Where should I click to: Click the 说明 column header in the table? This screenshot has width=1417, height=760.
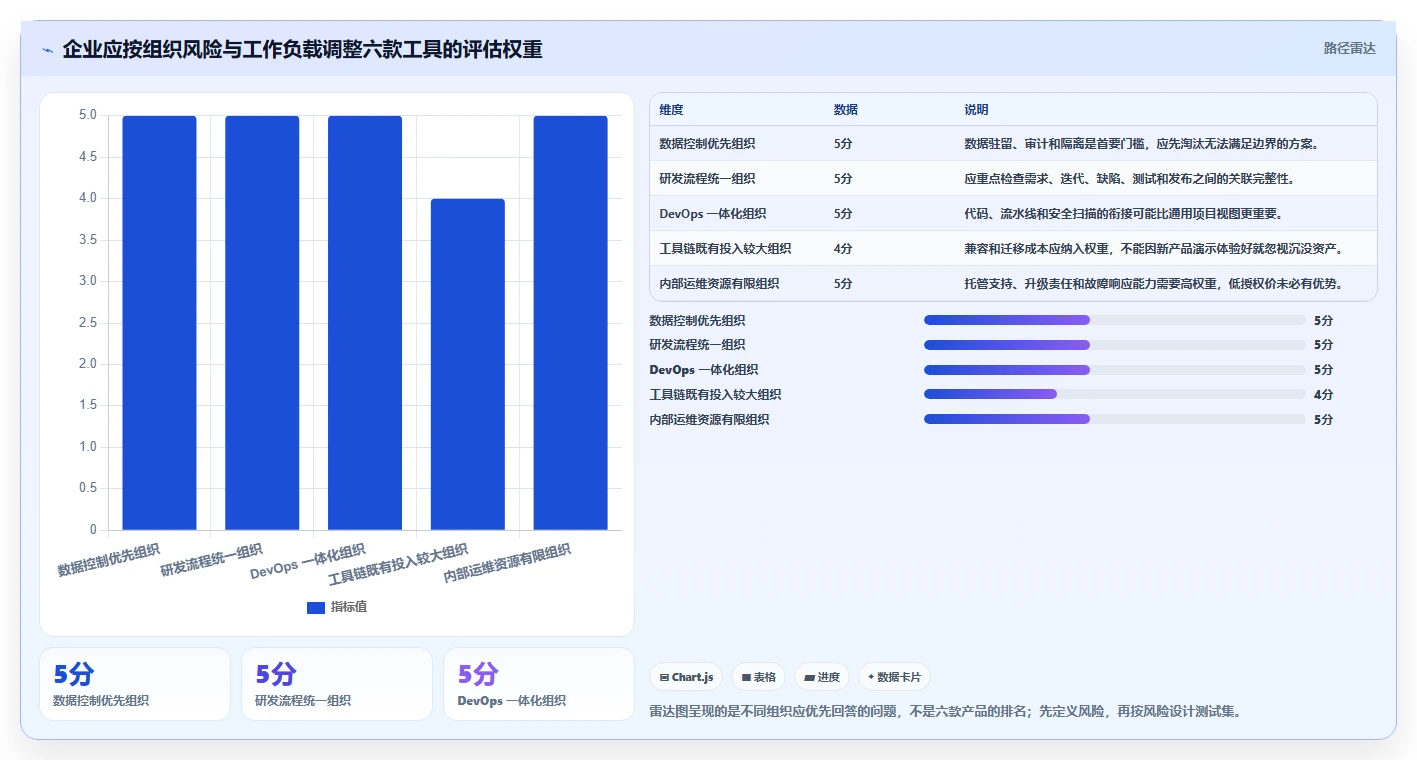coord(976,110)
